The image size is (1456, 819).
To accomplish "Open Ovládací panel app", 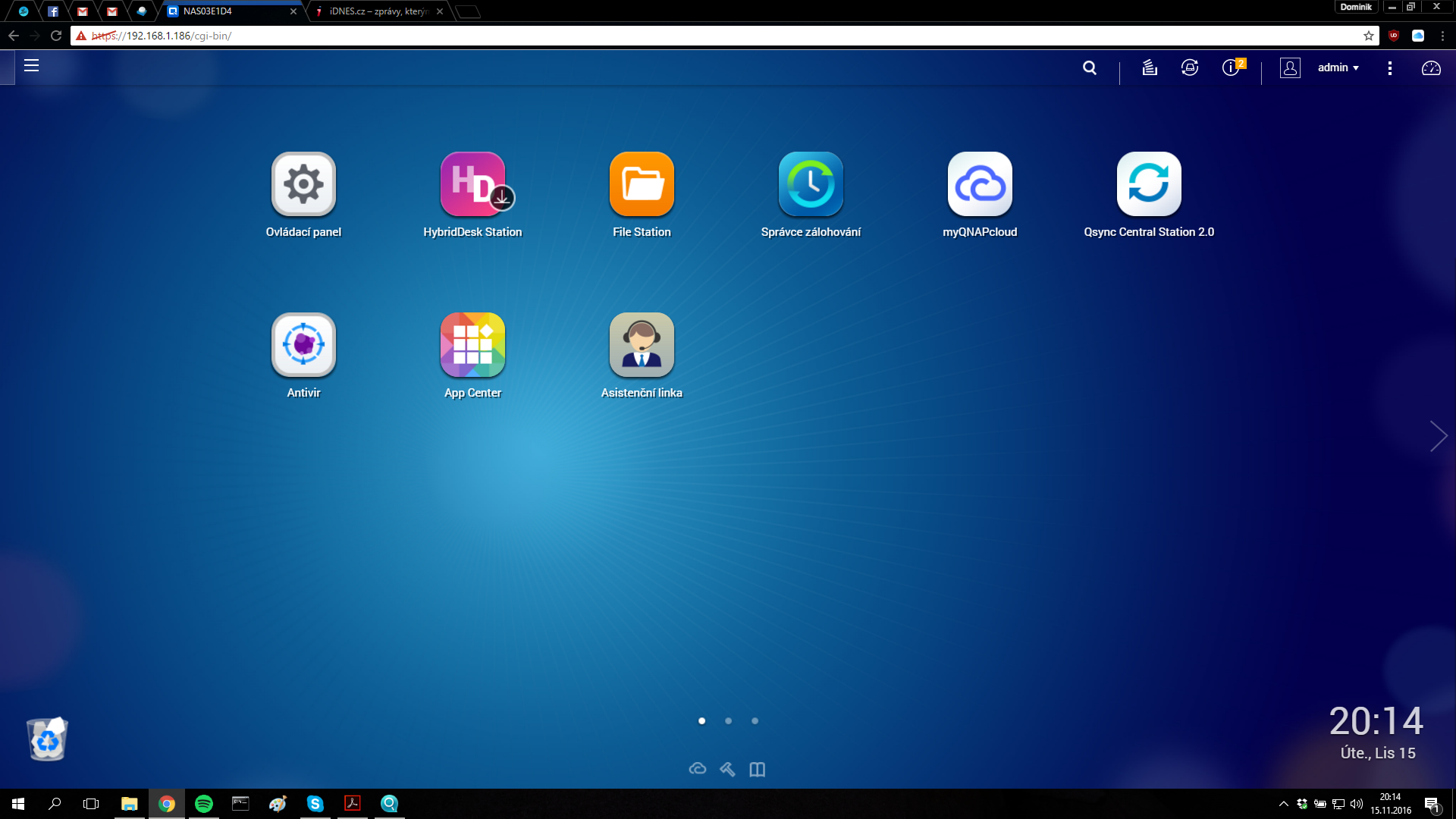I will [303, 184].
